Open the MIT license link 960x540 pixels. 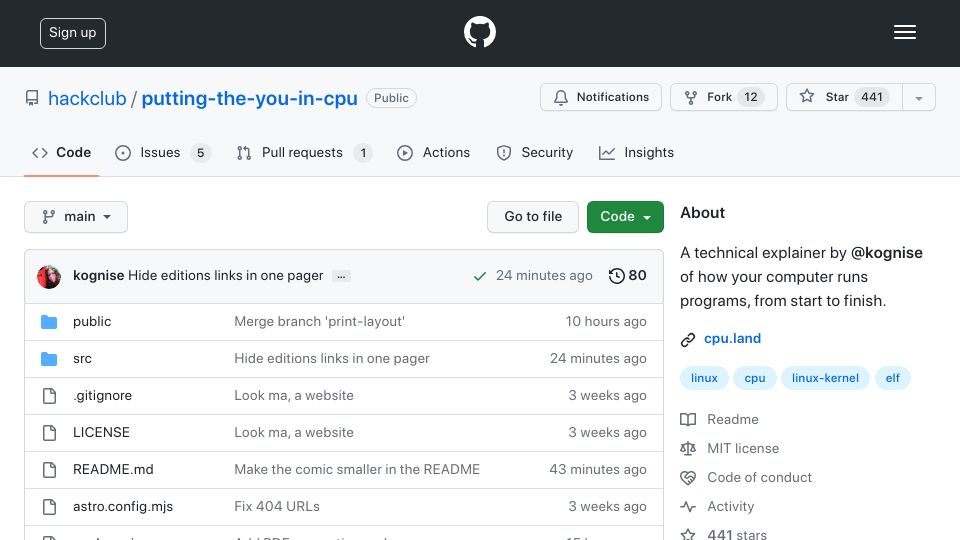tap(743, 448)
